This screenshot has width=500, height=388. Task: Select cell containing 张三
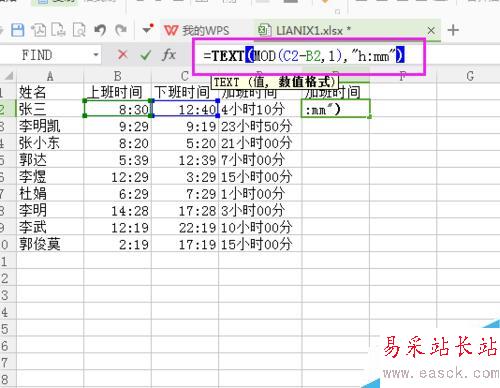click(50, 109)
